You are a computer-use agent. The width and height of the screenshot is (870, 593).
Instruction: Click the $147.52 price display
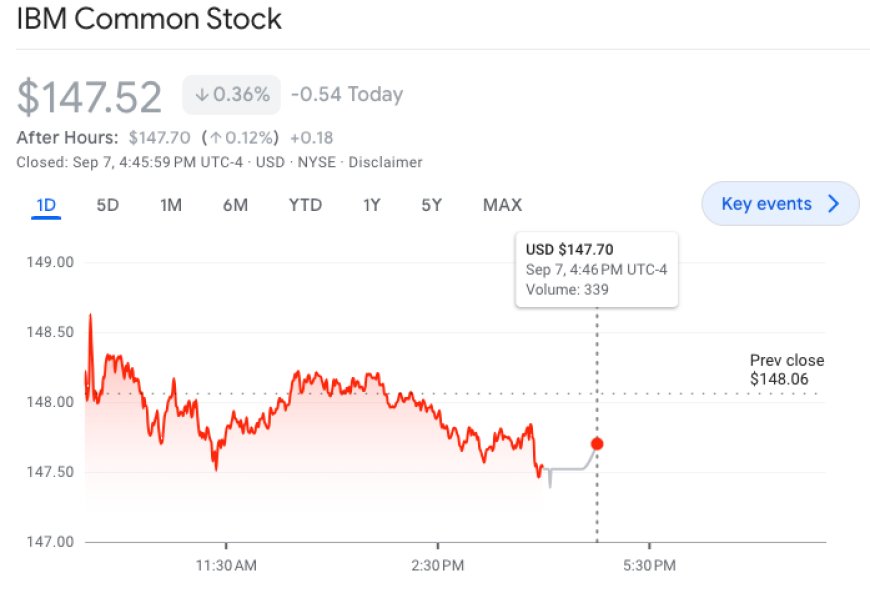(x=91, y=93)
